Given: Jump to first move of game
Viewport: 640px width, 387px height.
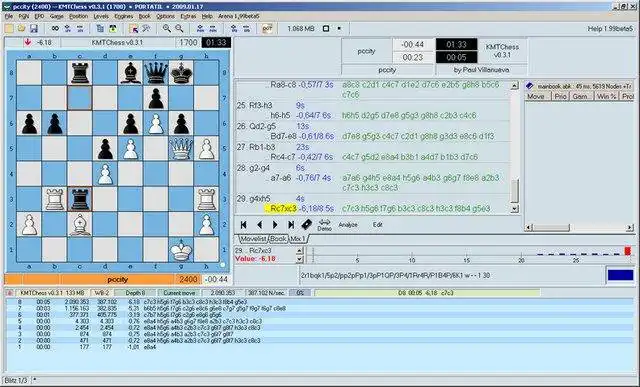Looking at the screenshot, I should pyautogui.click(x=244, y=225).
